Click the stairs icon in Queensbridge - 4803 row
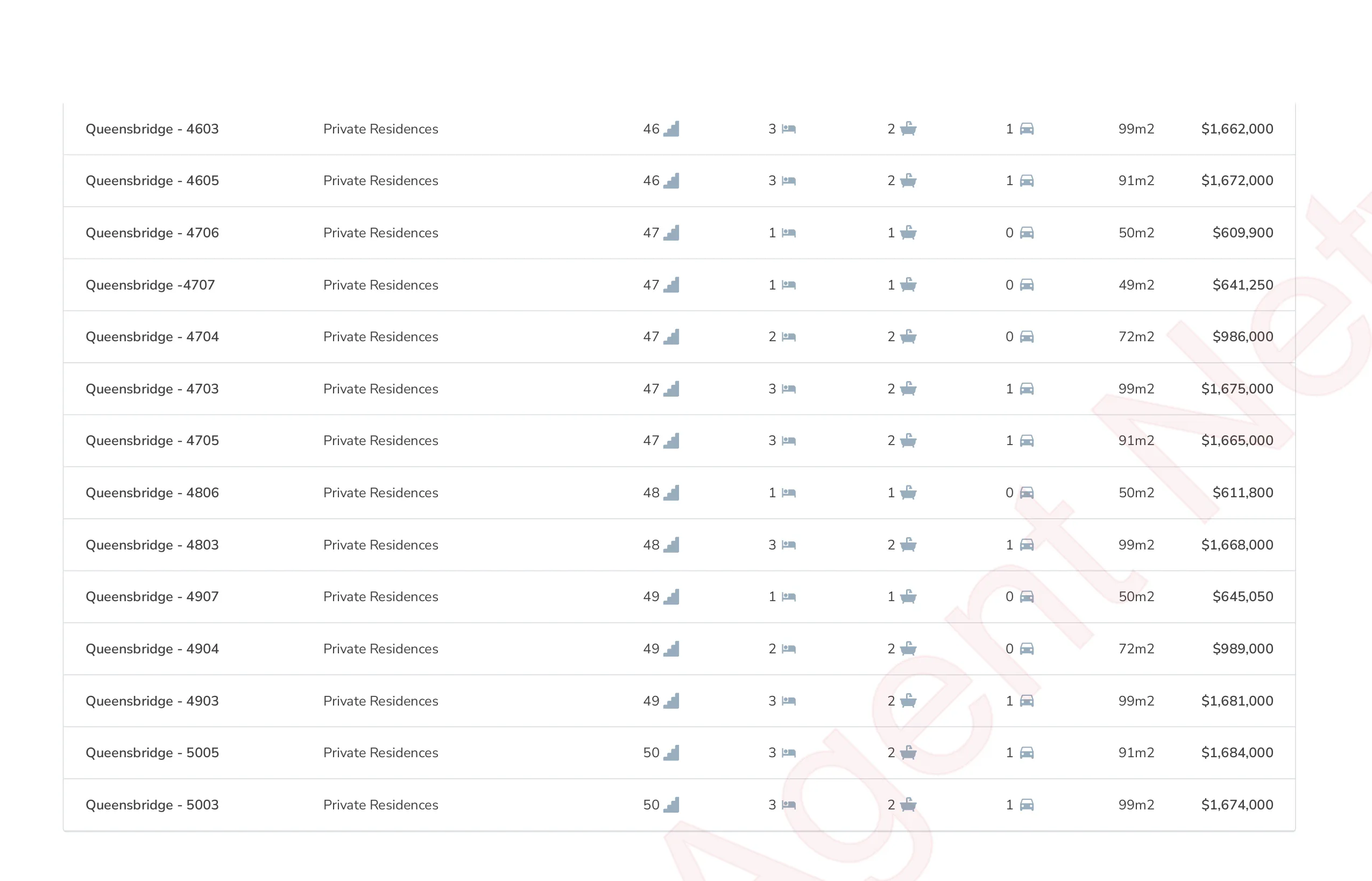The image size is (1372, 881). point(671,545)
